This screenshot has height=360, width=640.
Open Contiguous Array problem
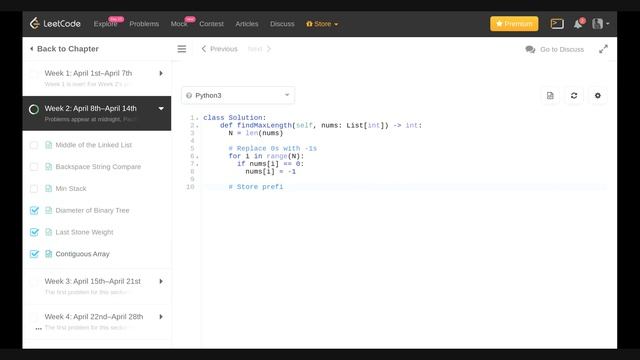82,254
